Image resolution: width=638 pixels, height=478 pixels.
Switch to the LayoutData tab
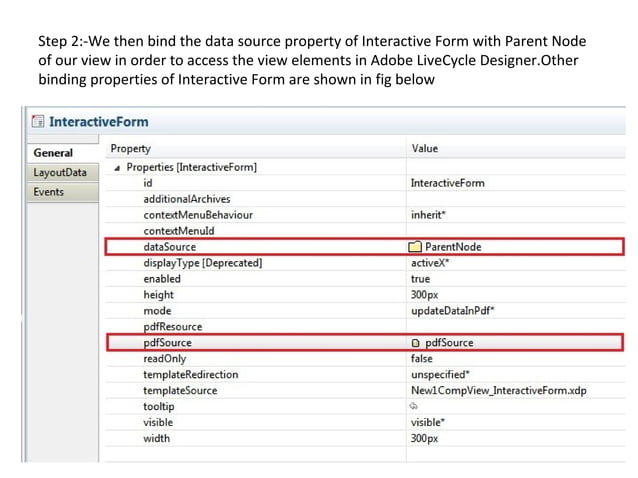pos(62,172)
